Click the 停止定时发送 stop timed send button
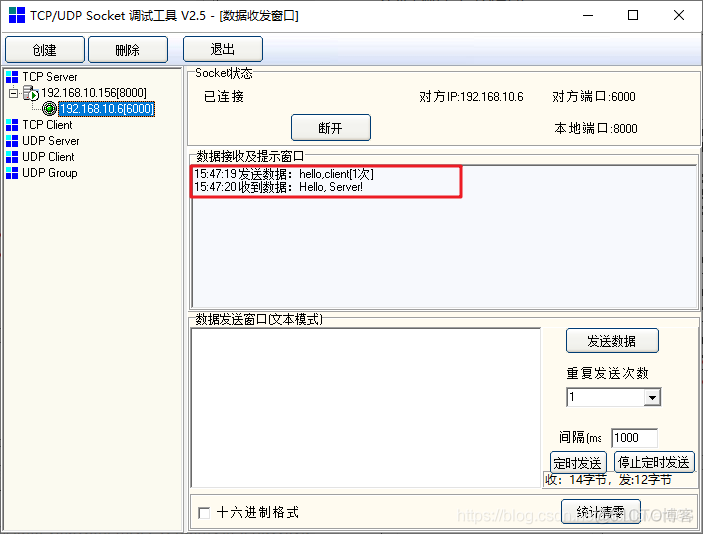The width and height of the screenshot is (703, 534). click(x=654, y=462)
